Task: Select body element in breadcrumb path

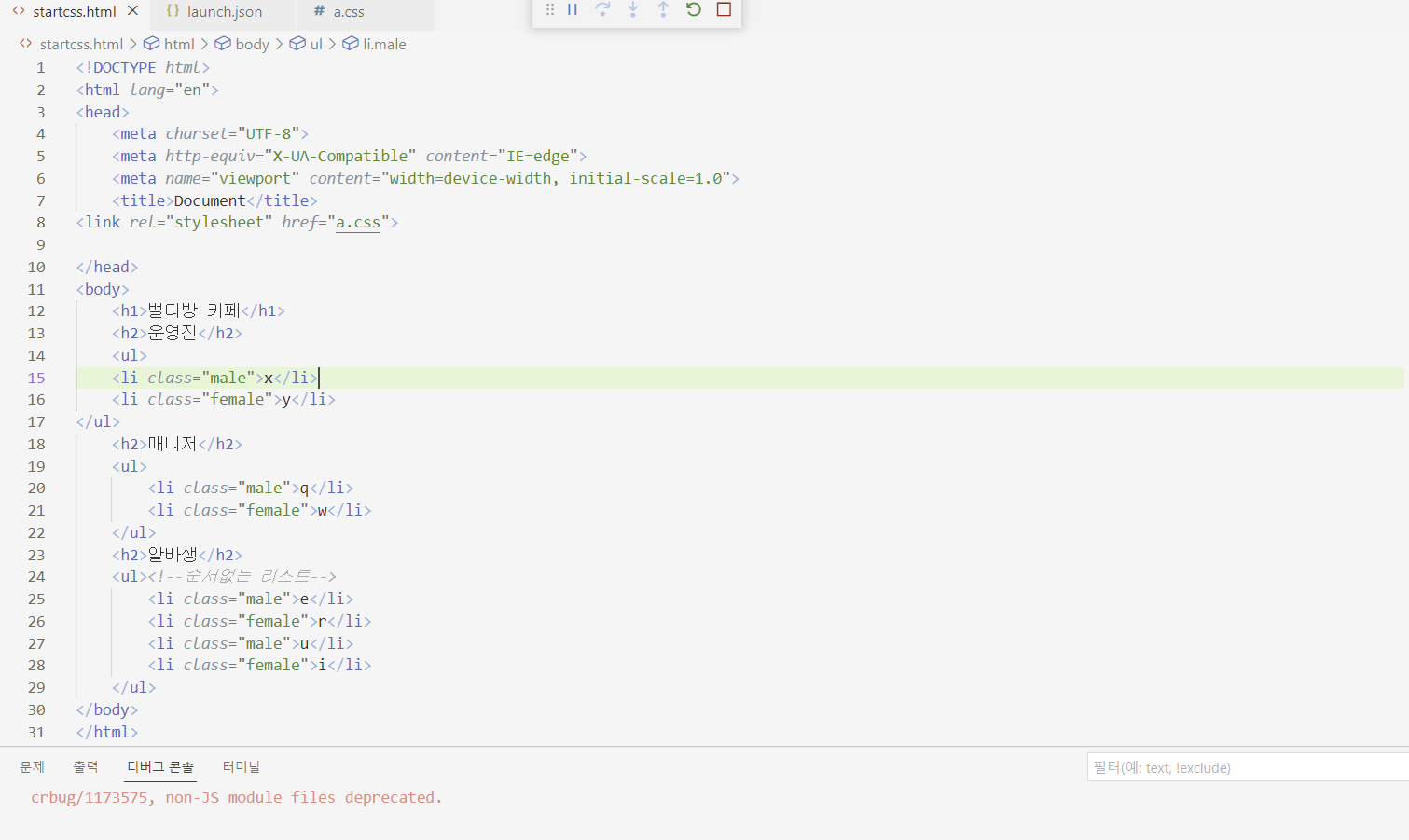Action: [252, 44]
